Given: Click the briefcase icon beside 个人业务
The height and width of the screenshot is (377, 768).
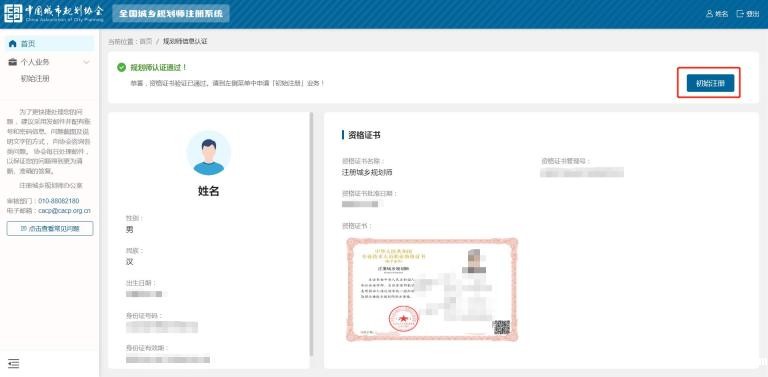Looking at the screenshot, I should click(x=13, y=62).
